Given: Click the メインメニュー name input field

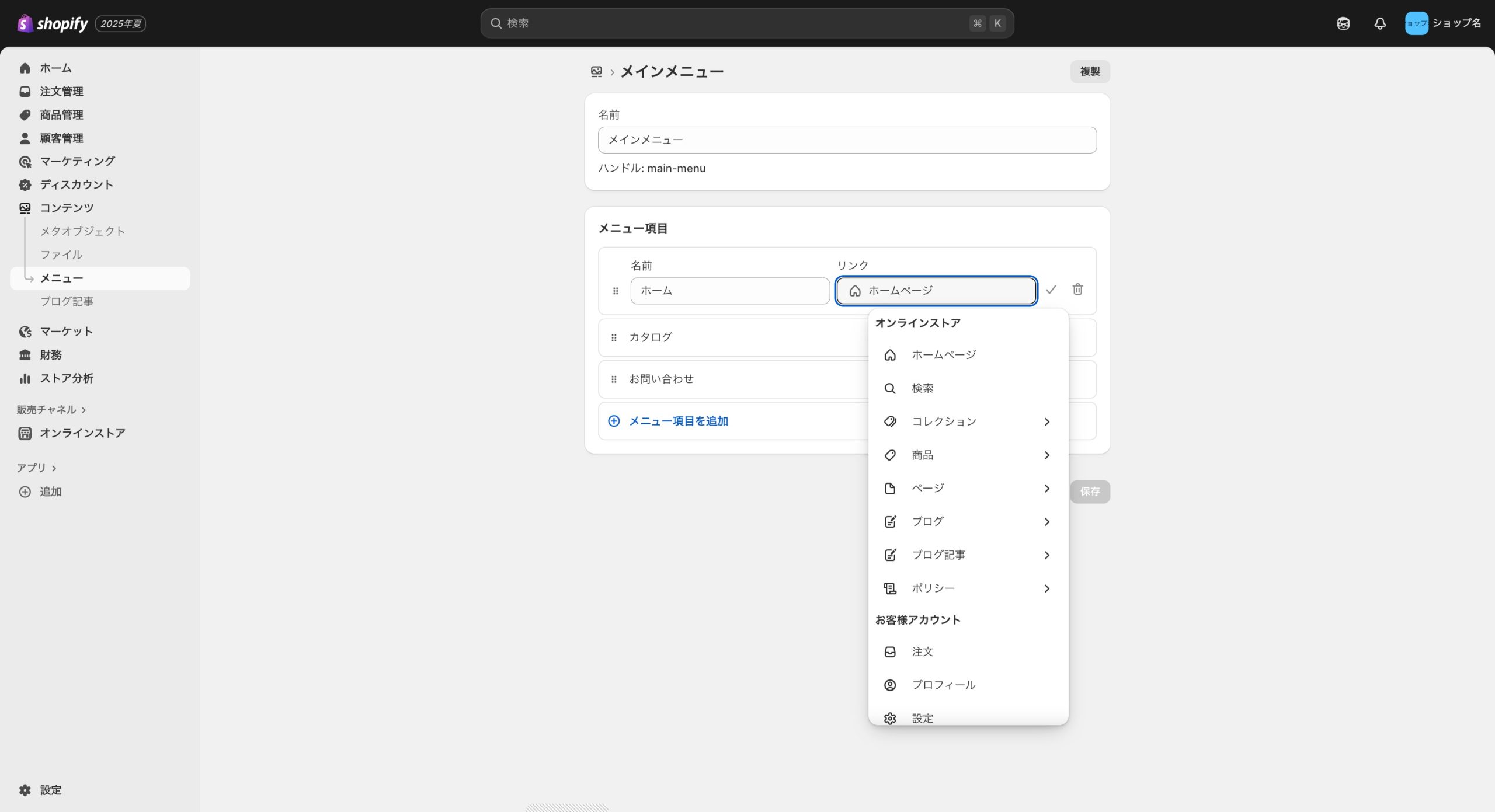Looking at the screenshot, I should [847, 140].
